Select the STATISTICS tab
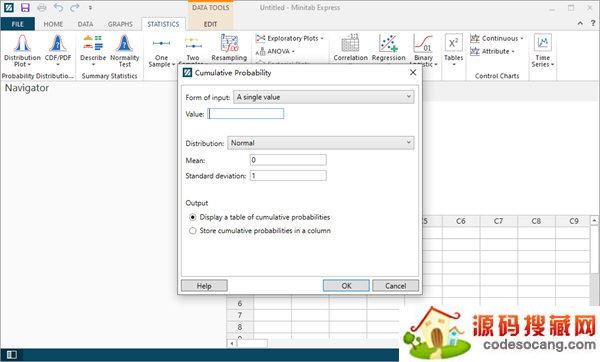Screen dimensions: 600x362 point(163,24)
